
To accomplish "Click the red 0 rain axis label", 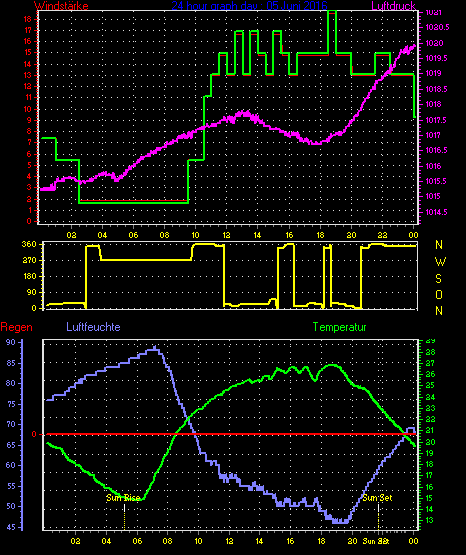I will (x=34, y=434).
